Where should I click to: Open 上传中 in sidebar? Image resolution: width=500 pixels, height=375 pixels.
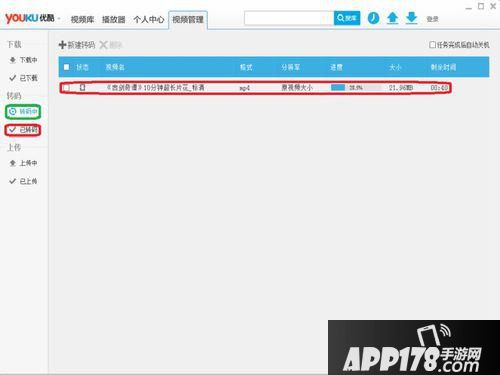click(23, 163)
